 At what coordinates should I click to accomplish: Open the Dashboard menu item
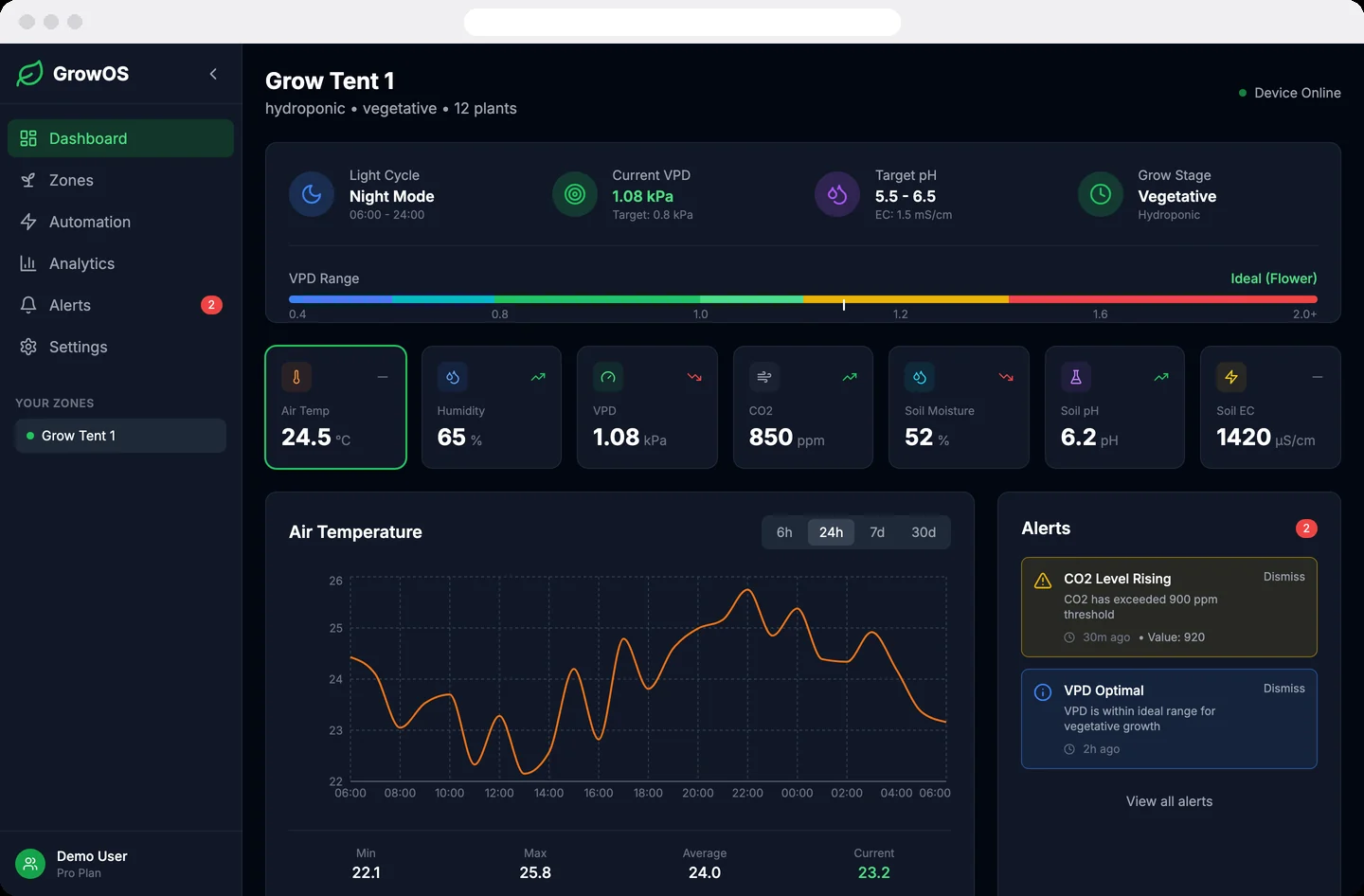pyautogui.click(x=120, y=138)
